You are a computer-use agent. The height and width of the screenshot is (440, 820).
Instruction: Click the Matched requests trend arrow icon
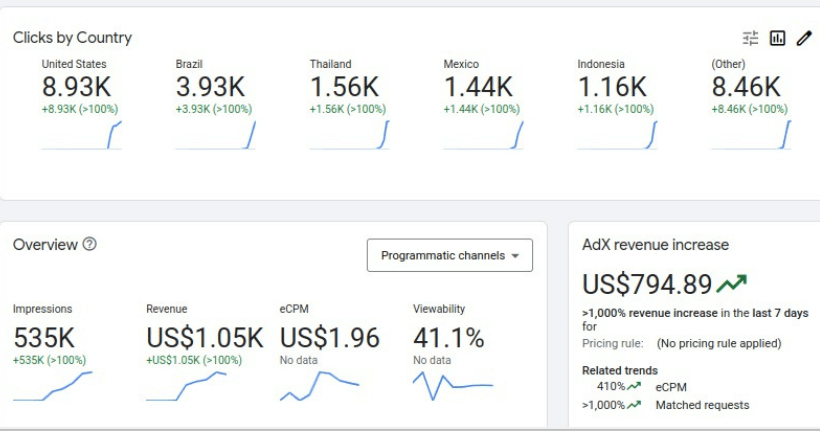[x=634, y=405]
